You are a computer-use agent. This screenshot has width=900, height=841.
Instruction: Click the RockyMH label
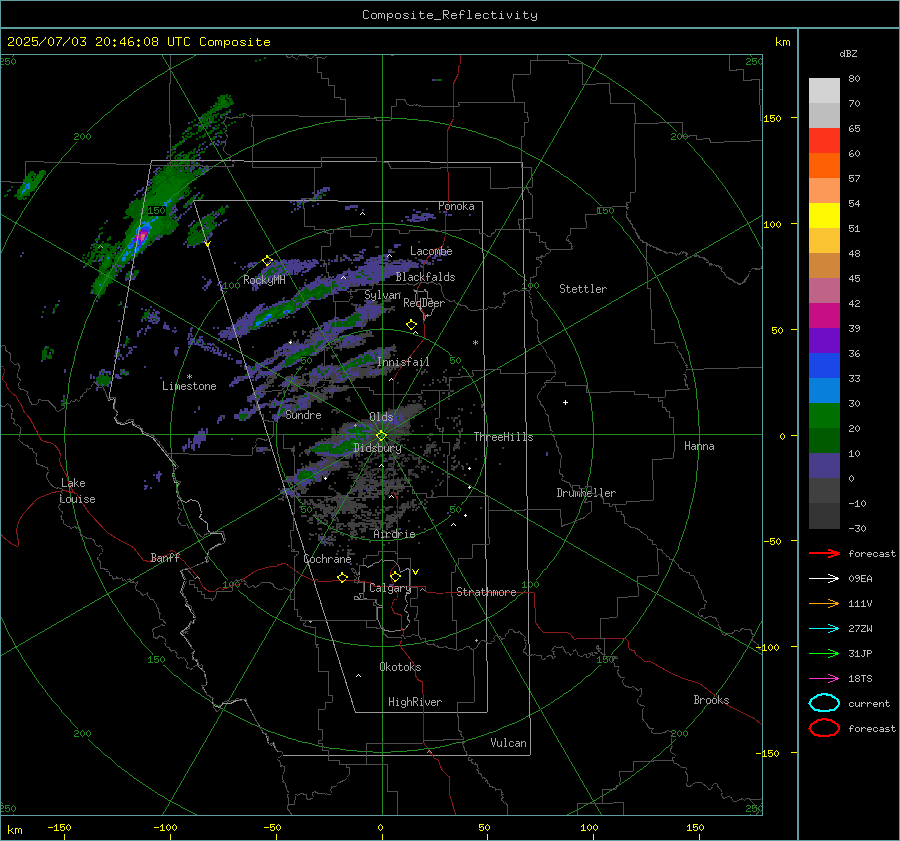[x=264, y=280]
